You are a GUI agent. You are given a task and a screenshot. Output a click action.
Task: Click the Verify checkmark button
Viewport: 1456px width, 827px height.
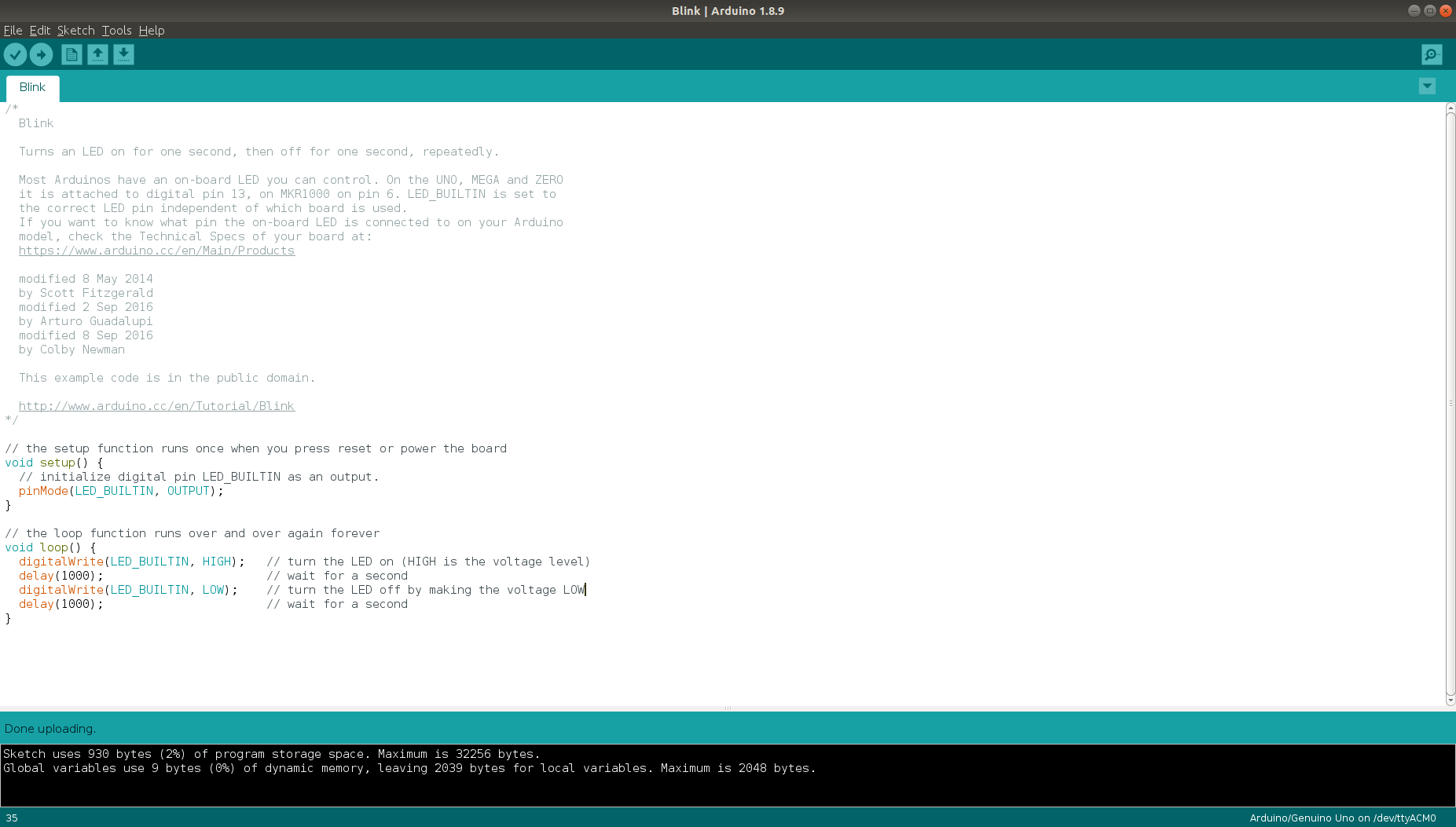pos(15,55)
